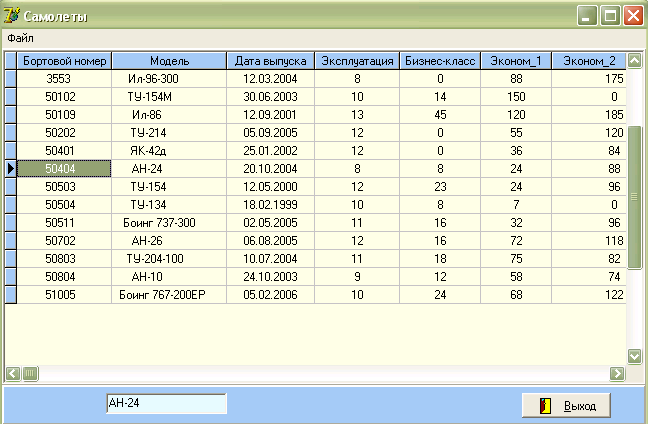Maximize the Самолеты window
The height and width of the screenshot is (424, 648).
point(610,16)
